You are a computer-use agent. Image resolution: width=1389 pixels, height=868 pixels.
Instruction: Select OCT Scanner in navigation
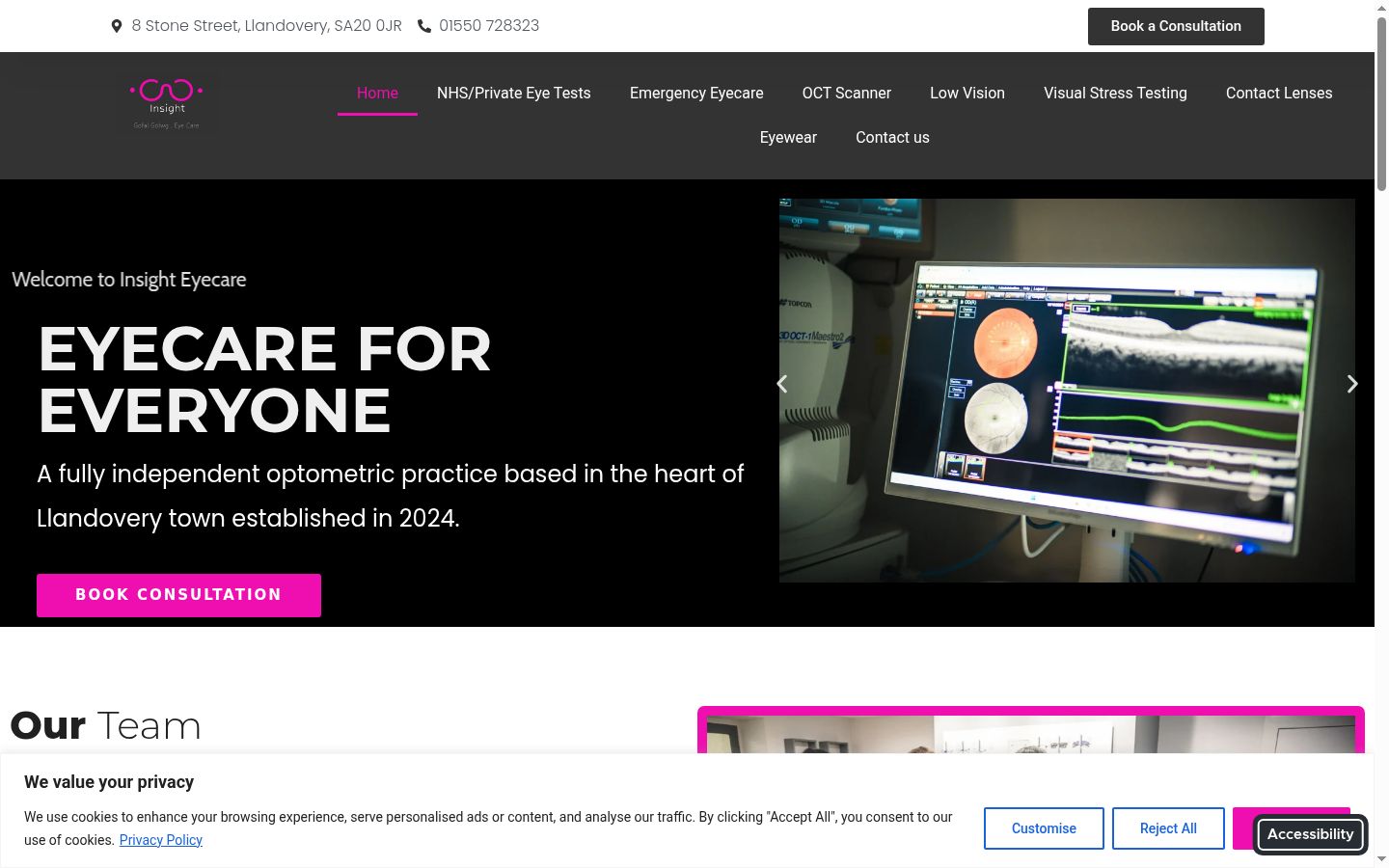click(x=847, y=93)
